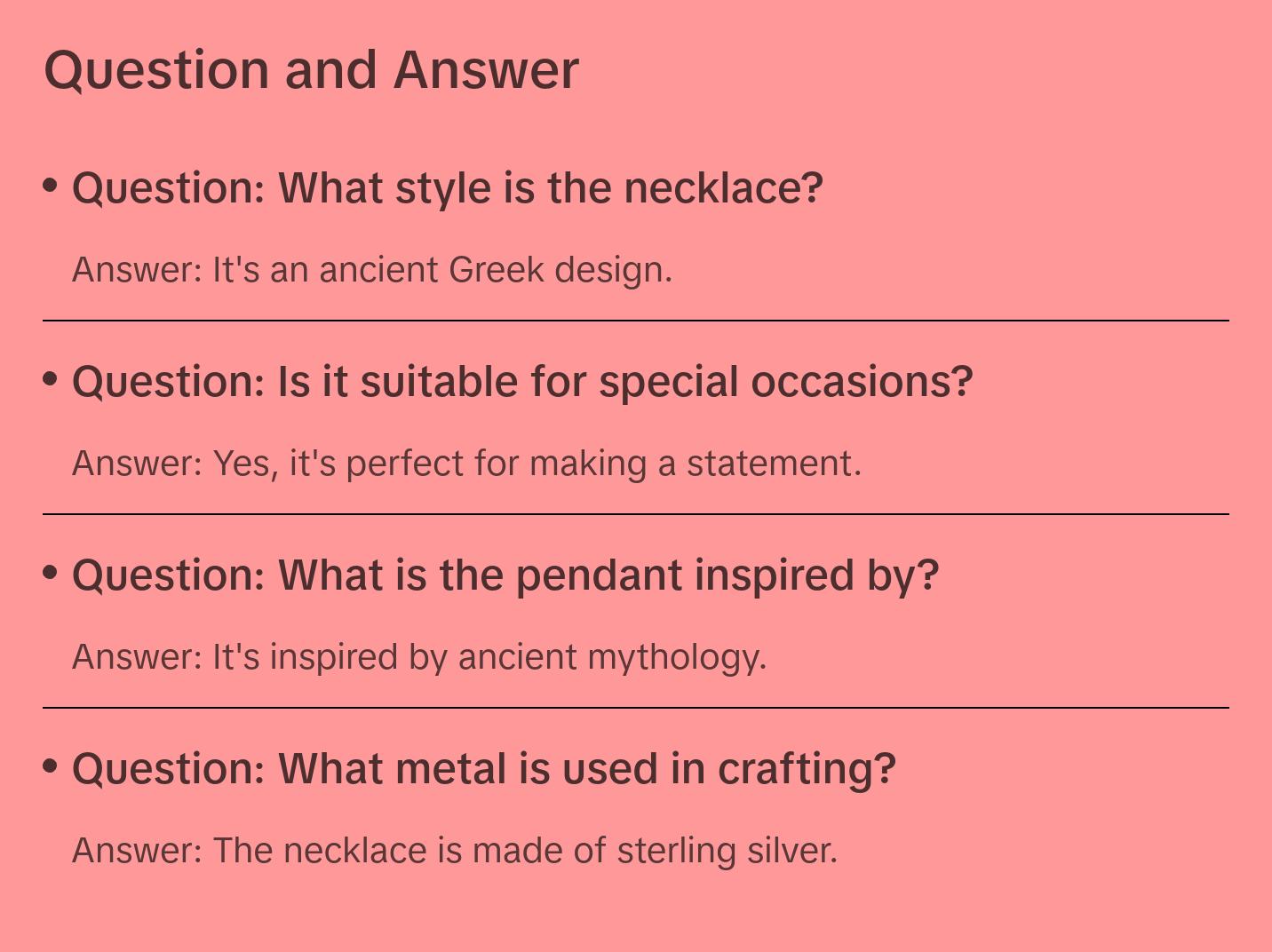Screen dimensions: 1272x952
Task: Click the word "Greek" in the first answer
Action: 496,270
